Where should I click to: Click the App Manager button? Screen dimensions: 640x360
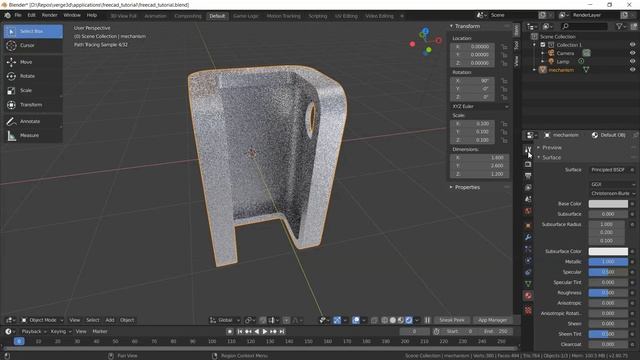(x=492, y=320)
